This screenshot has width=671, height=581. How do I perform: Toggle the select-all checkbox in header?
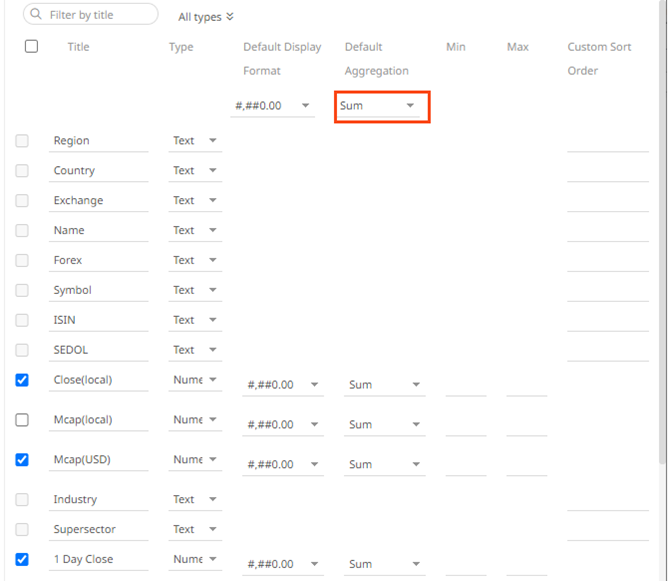point(31,46)
